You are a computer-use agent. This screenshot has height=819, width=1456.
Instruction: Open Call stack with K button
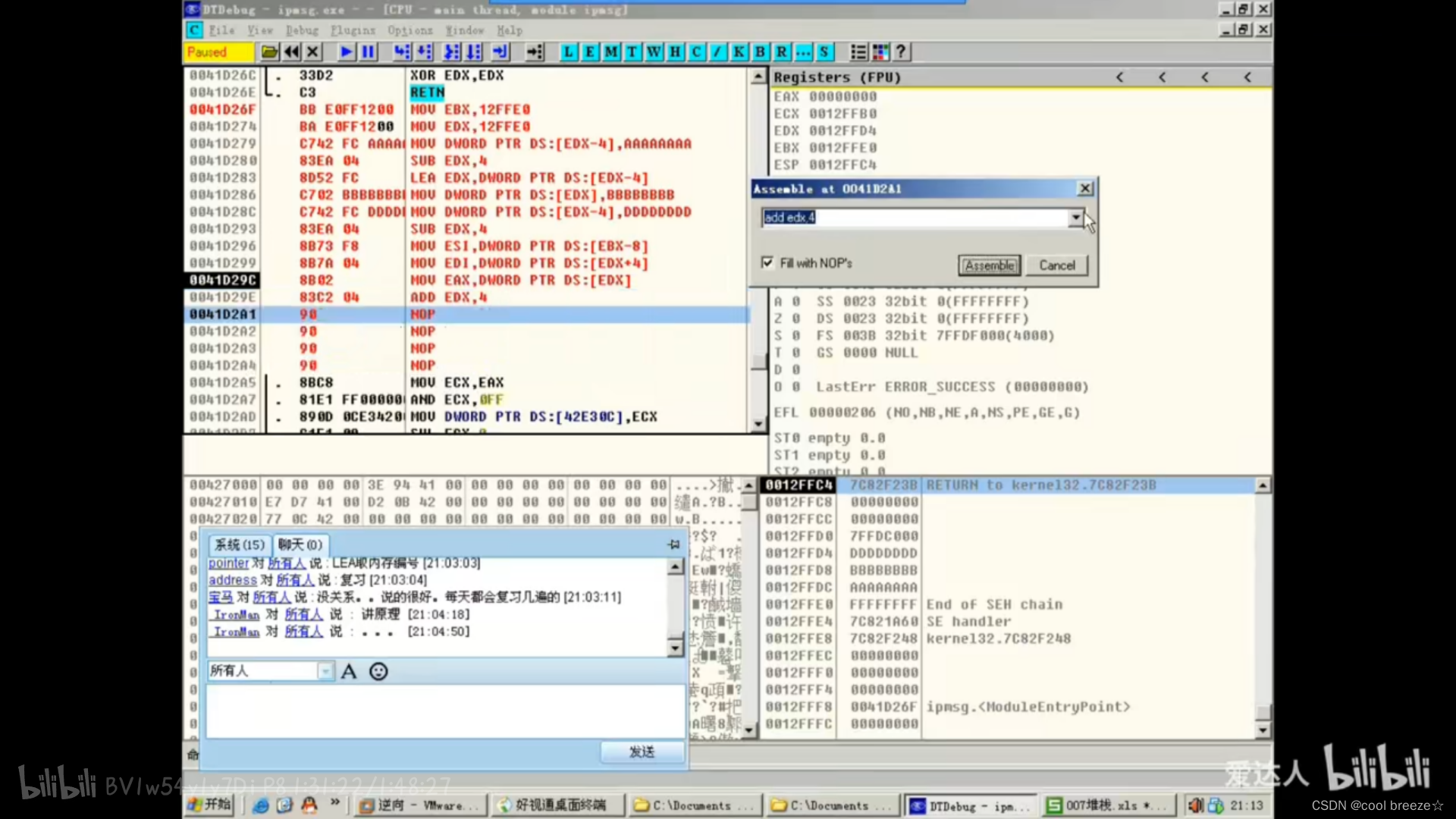[x=739, y=52]
